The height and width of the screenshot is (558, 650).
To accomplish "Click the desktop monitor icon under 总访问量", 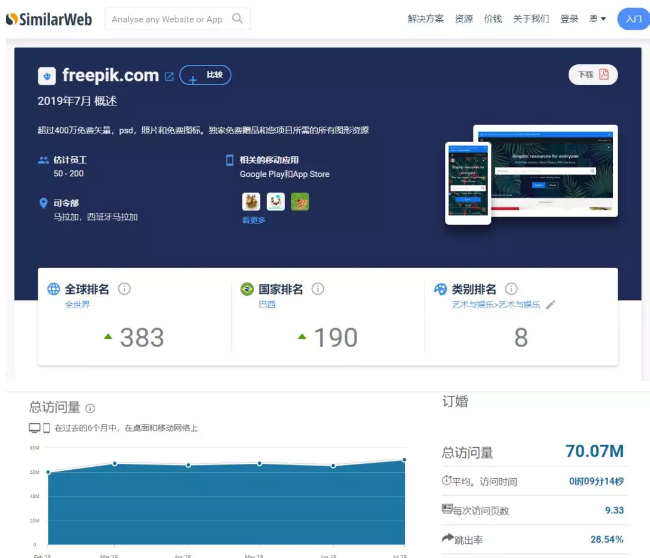I will pyautogui.click(x=34, y=428).
